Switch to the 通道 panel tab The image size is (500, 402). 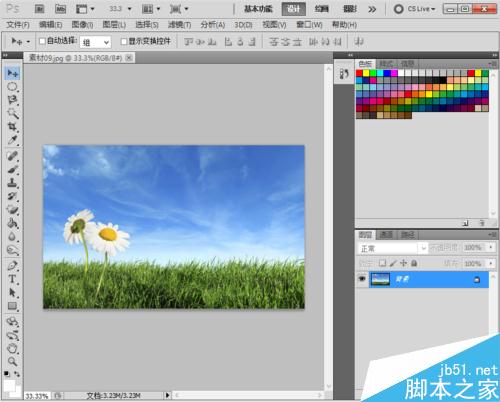[386, 235]
